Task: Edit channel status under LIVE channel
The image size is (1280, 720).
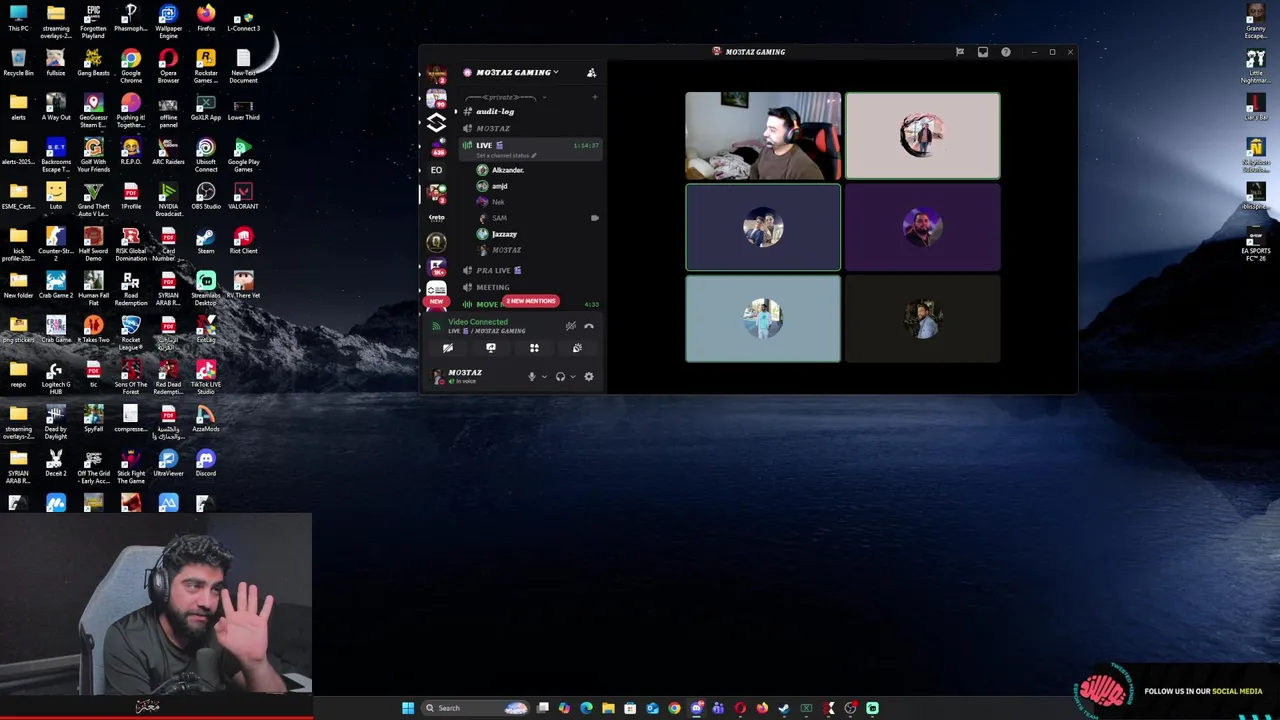Action: coord(506,156)
